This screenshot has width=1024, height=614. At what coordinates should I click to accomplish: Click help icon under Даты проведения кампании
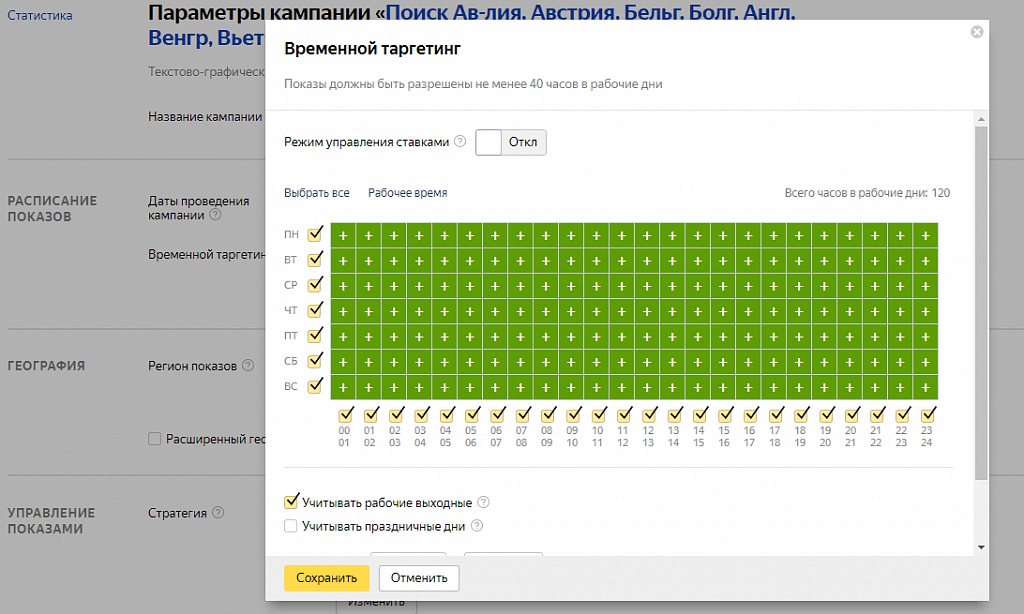click(x=215, y=215)
